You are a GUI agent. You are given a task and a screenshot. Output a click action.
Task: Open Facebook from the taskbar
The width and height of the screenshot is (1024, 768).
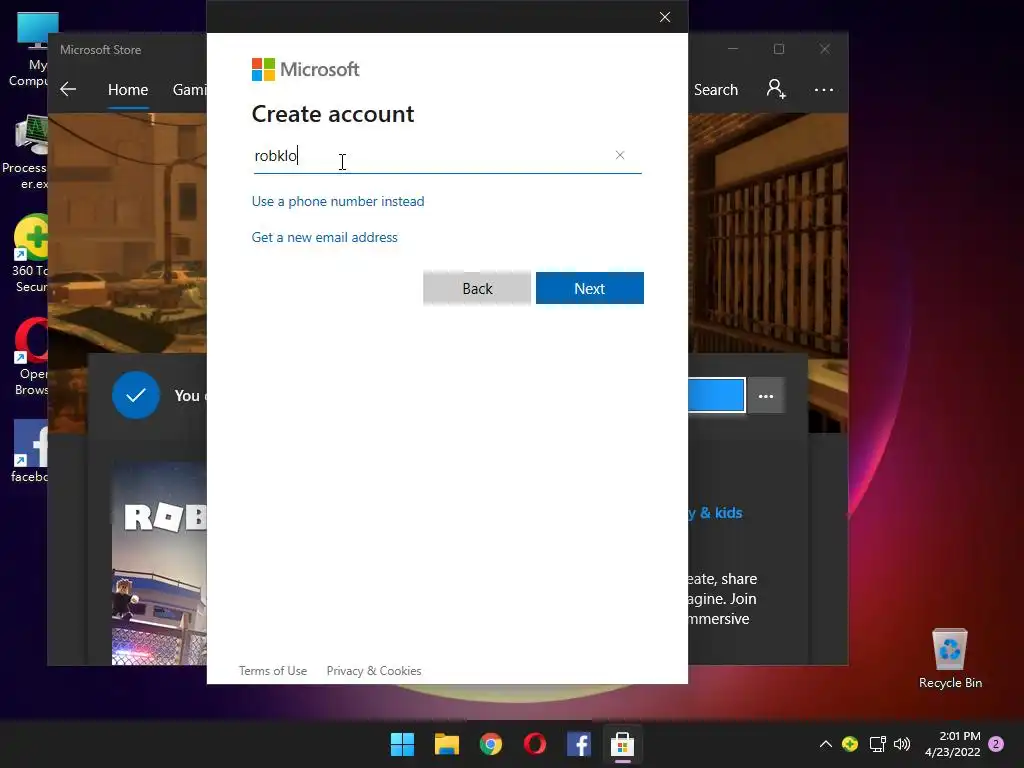[x=579, y=744]
